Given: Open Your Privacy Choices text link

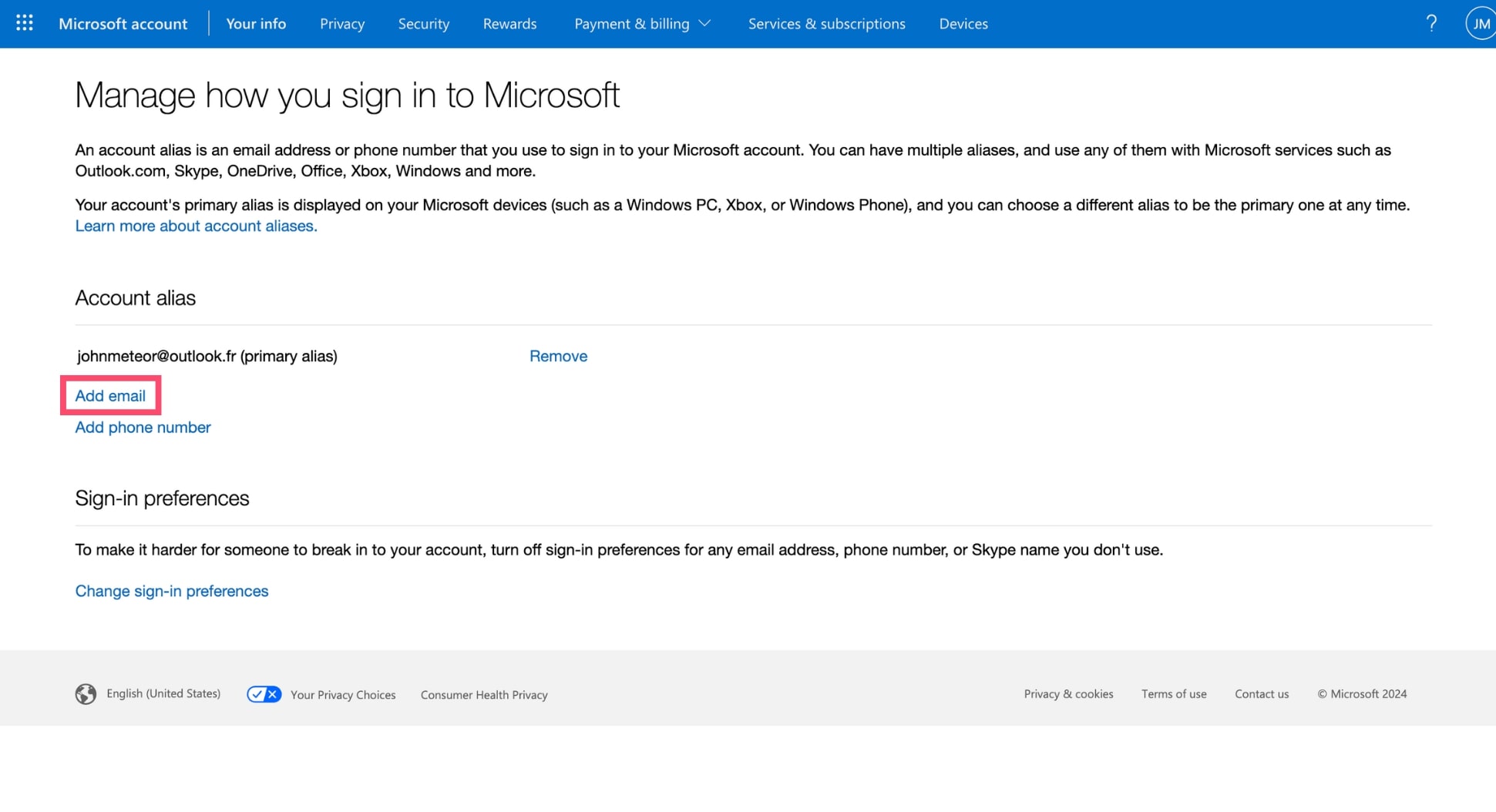Looking at the screenshot, I should point(343,695).
